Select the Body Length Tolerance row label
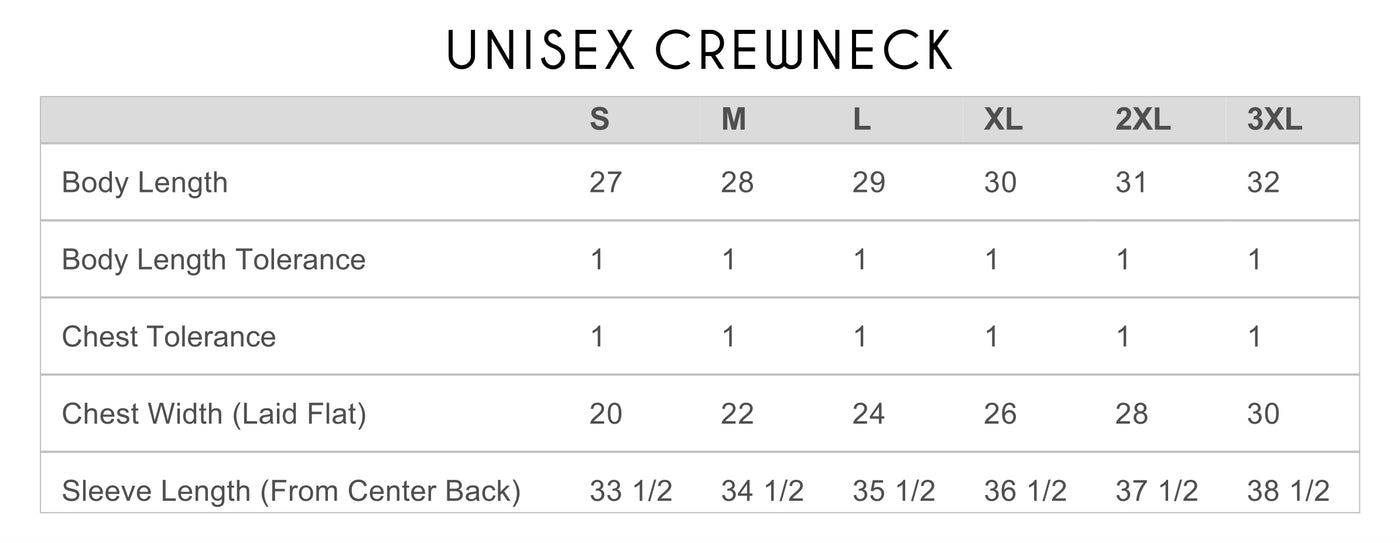The image size is (1400, 543). tap(214, 260)
